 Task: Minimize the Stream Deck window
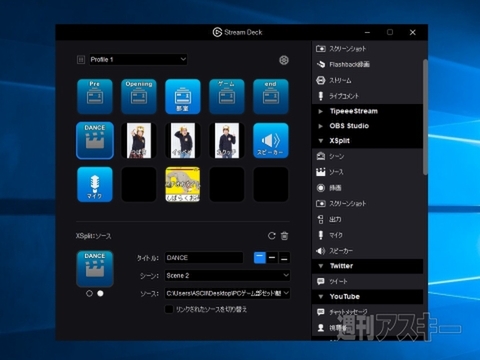(x=367, y=32)
